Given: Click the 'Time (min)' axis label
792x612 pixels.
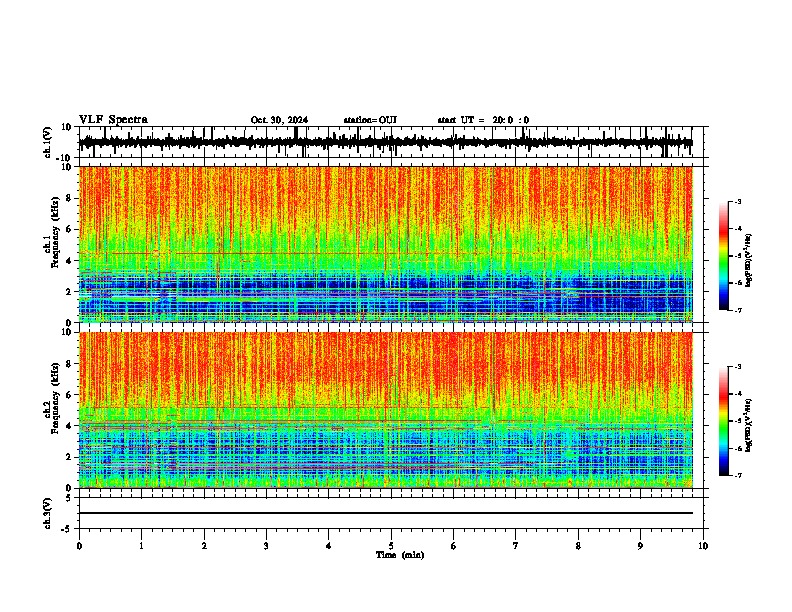Looking at the screenshot, I should [400, 555].
